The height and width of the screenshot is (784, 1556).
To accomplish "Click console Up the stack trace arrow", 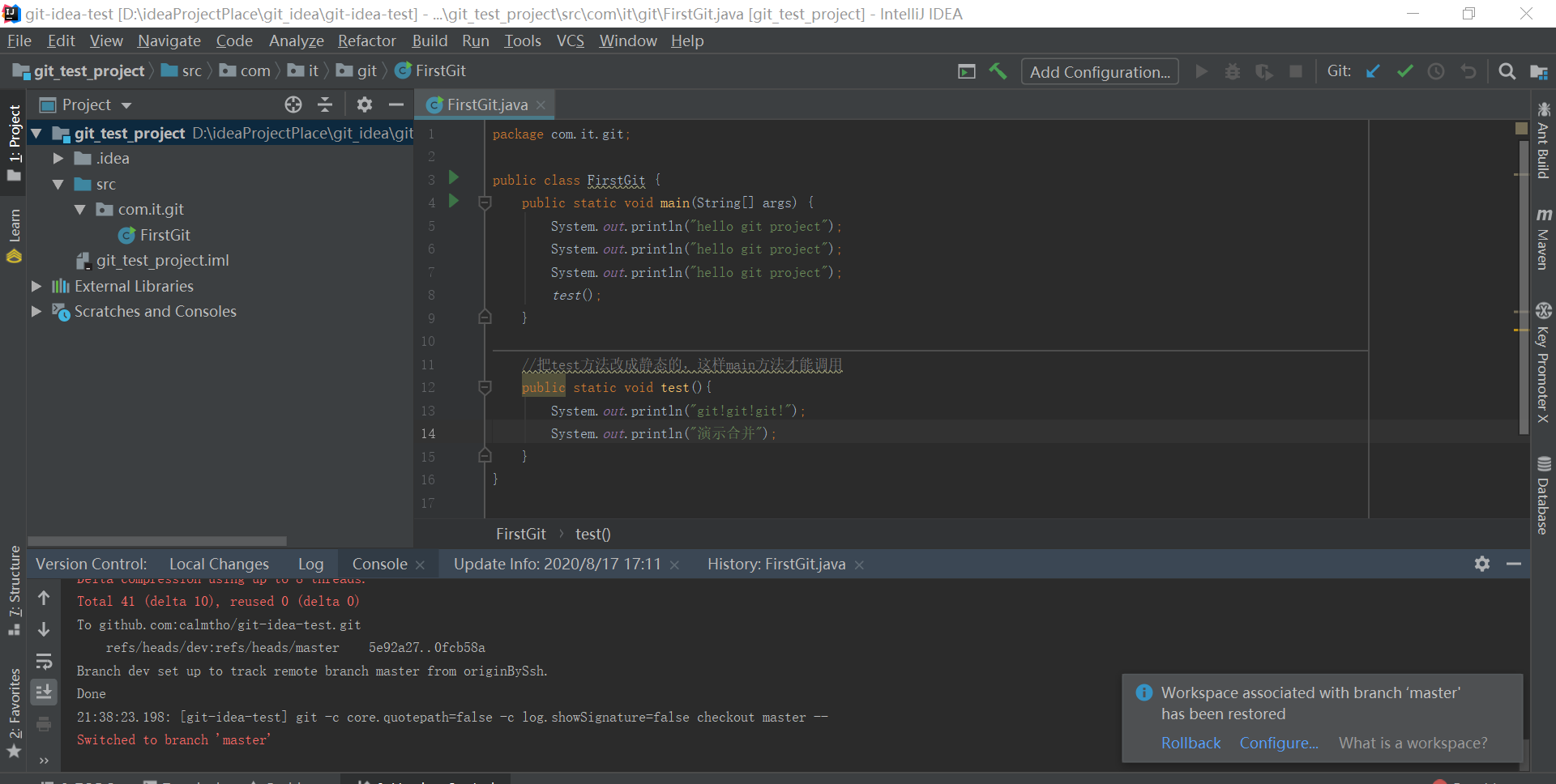I will (44, 598).
